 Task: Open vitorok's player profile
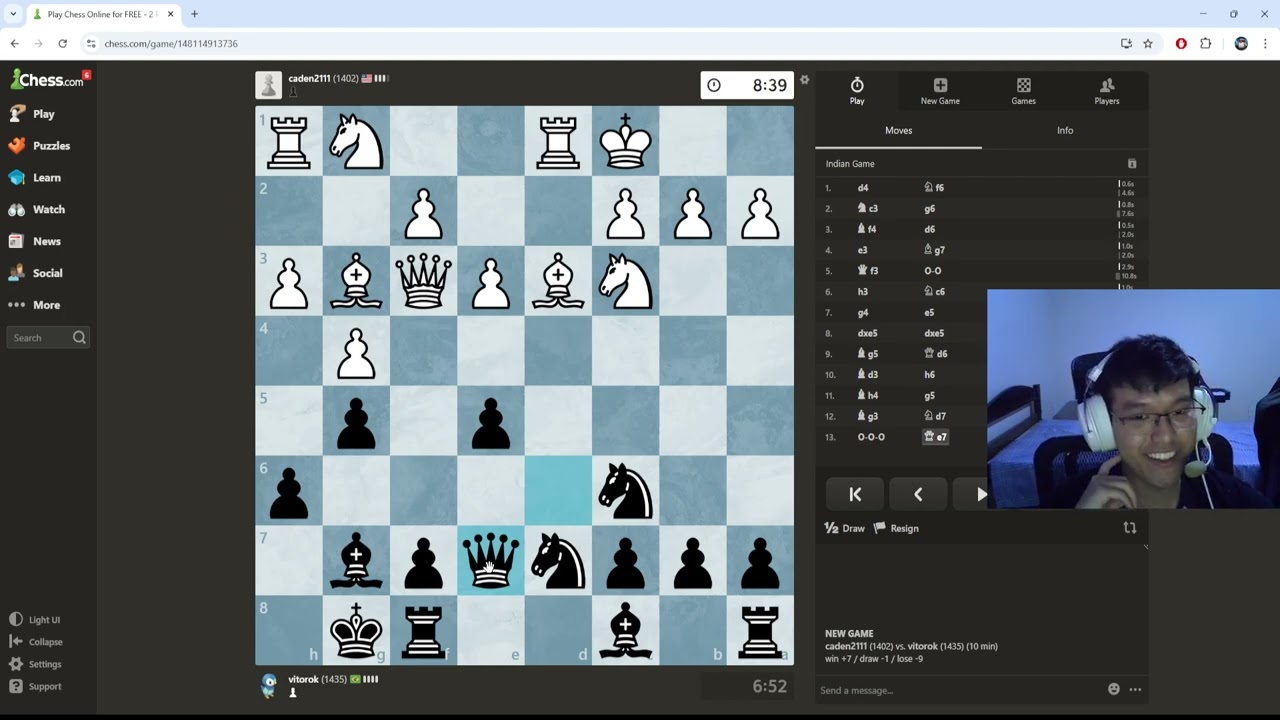(303, 679)
